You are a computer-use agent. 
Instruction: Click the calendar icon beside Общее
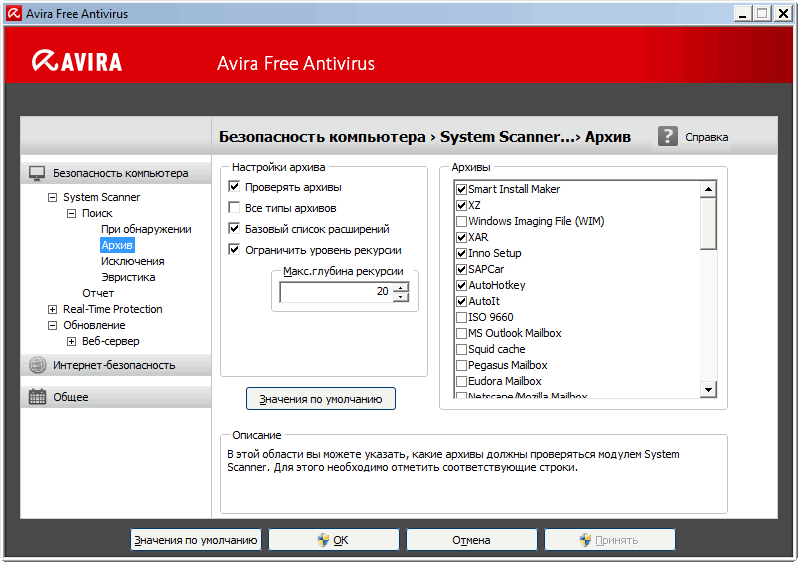click(x=37, y=397)
